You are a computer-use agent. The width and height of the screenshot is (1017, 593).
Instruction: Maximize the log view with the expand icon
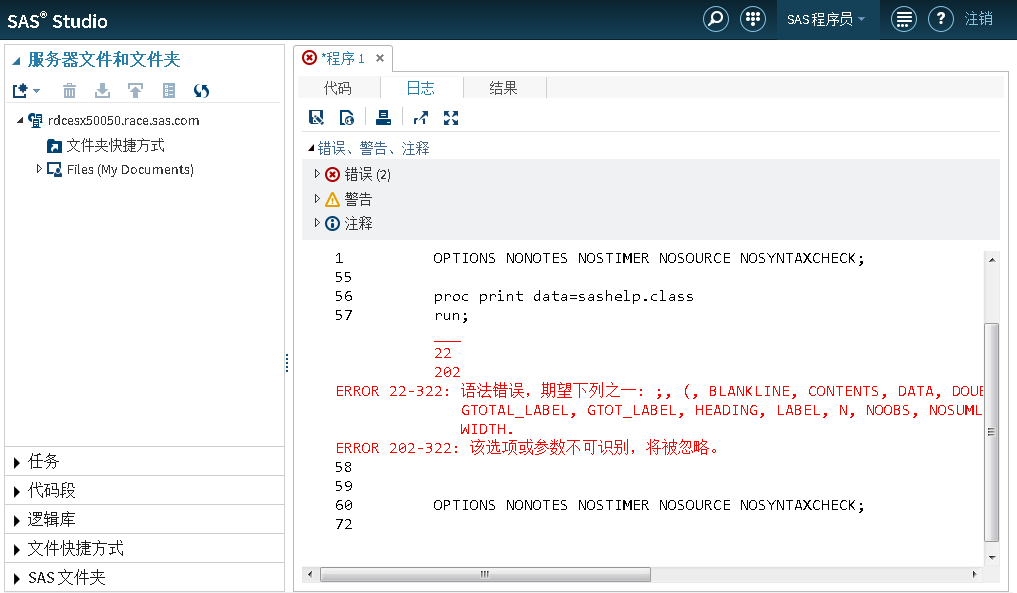coord(451,118)
